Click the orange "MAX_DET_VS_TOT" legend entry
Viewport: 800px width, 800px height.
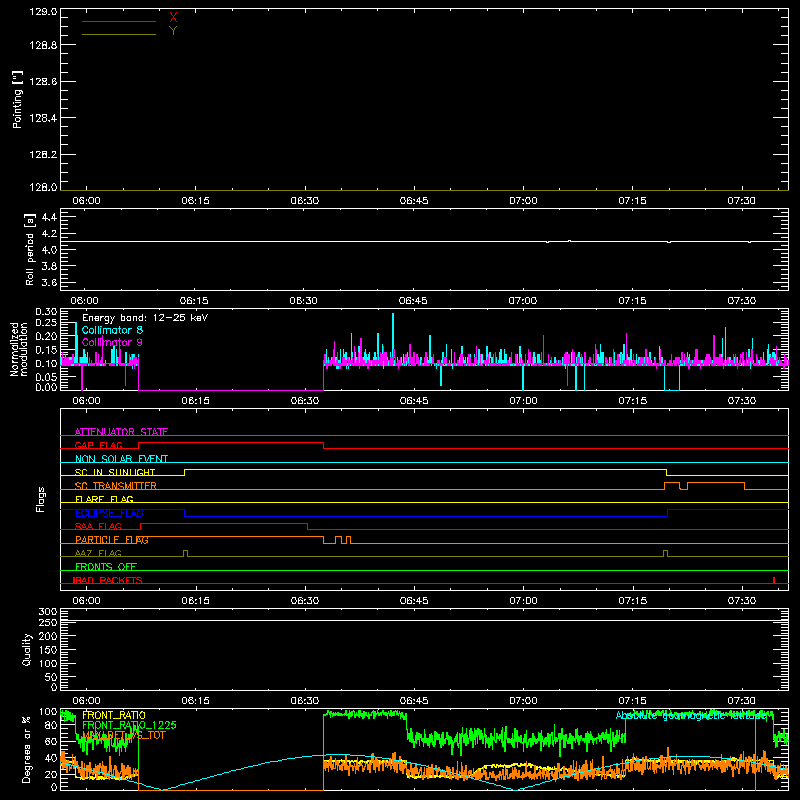pos(124,735)
